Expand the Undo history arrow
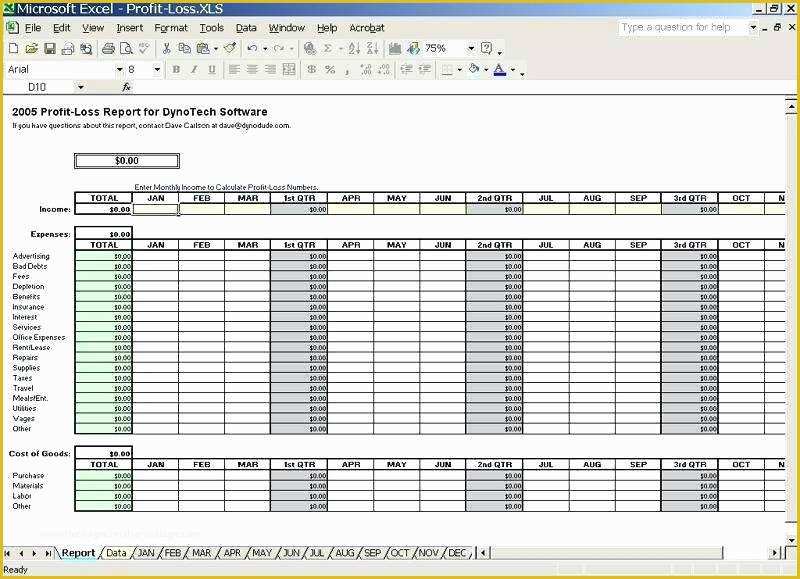800x579 pixels. tap(265, 49)
